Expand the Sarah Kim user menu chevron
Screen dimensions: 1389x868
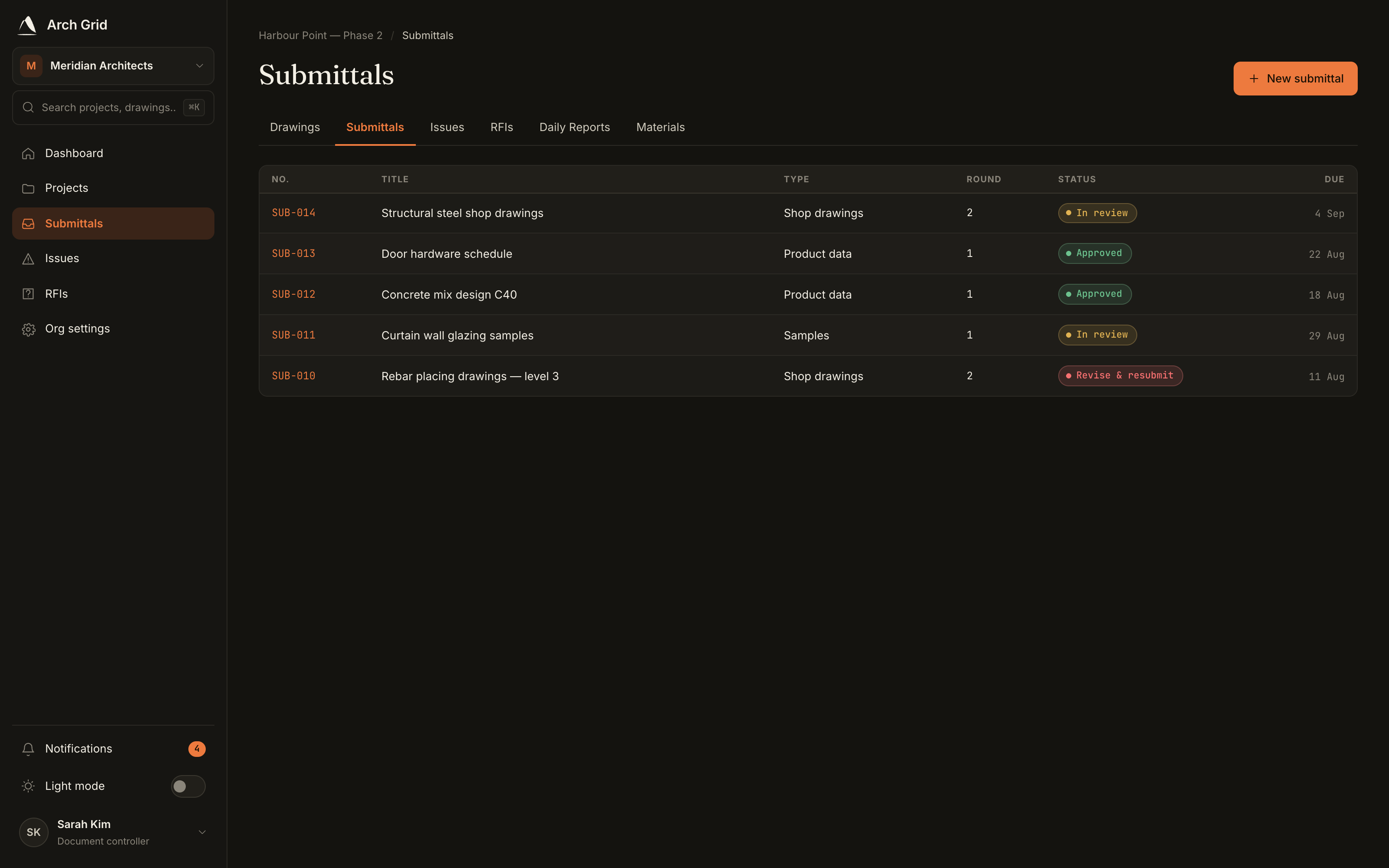tap(202, 832)
